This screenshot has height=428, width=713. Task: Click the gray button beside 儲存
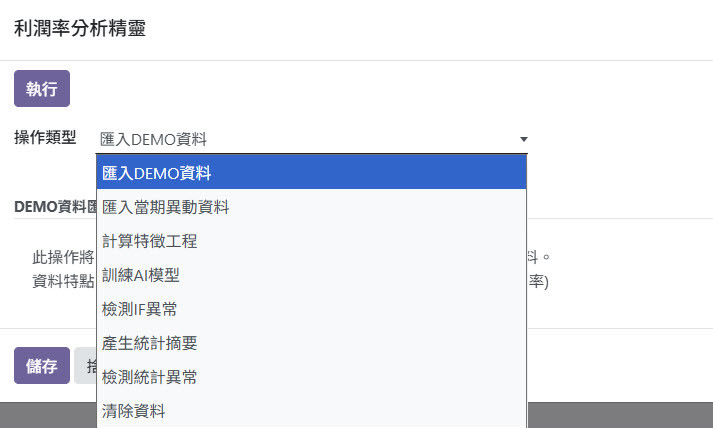click(x=85, y=366)
